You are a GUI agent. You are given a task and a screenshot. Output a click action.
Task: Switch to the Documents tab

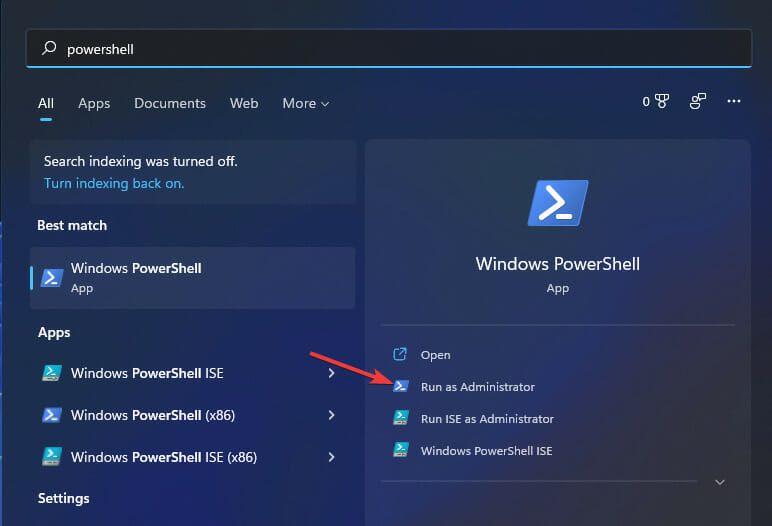[x=170, y=103]
